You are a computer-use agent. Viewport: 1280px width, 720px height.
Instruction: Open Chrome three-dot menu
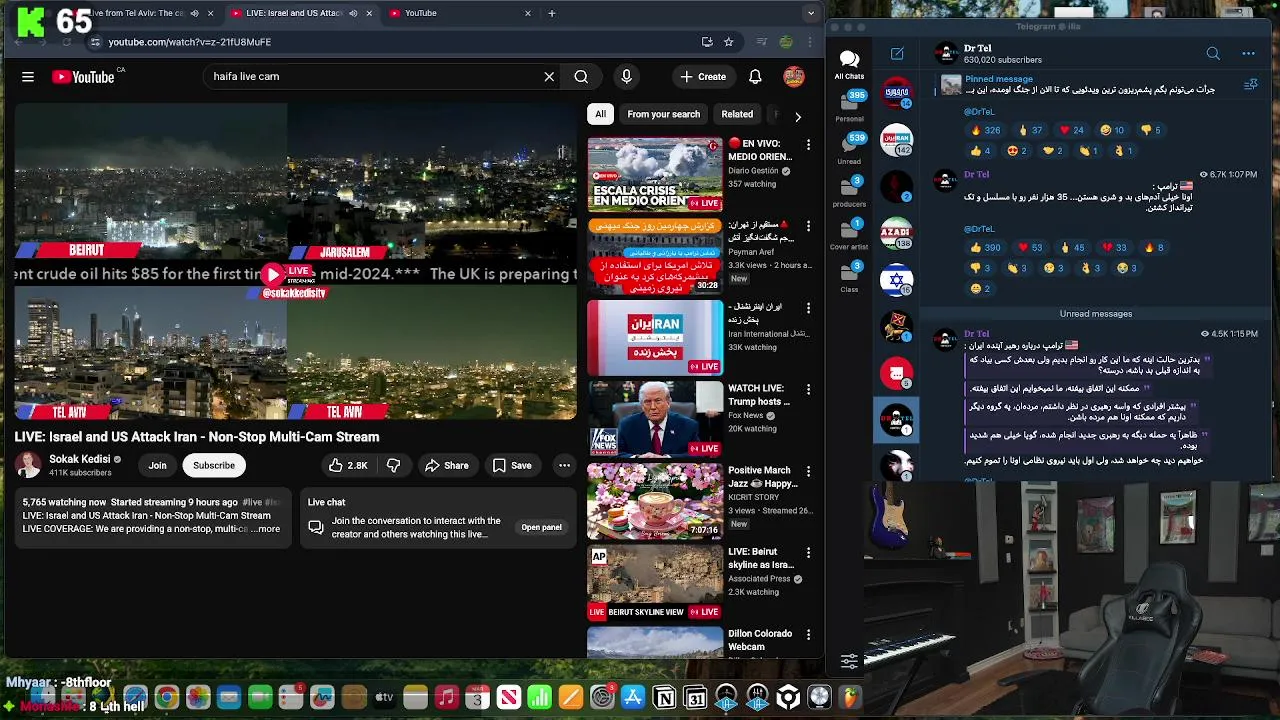[810, 42]
